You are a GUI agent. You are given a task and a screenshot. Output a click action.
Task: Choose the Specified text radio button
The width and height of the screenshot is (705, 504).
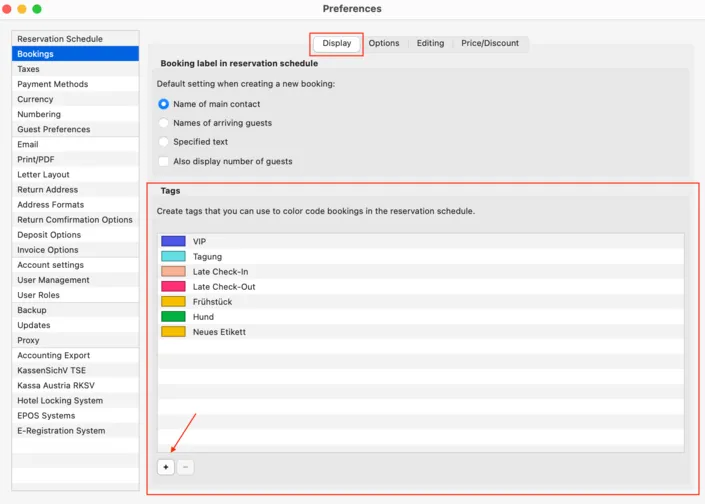(x=164, y=142)
